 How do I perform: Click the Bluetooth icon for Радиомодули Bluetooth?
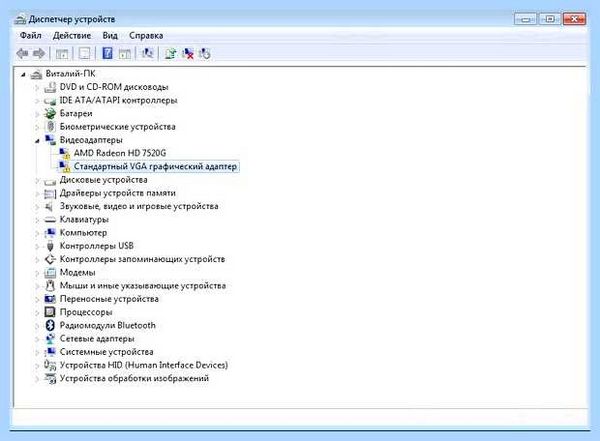50,325
